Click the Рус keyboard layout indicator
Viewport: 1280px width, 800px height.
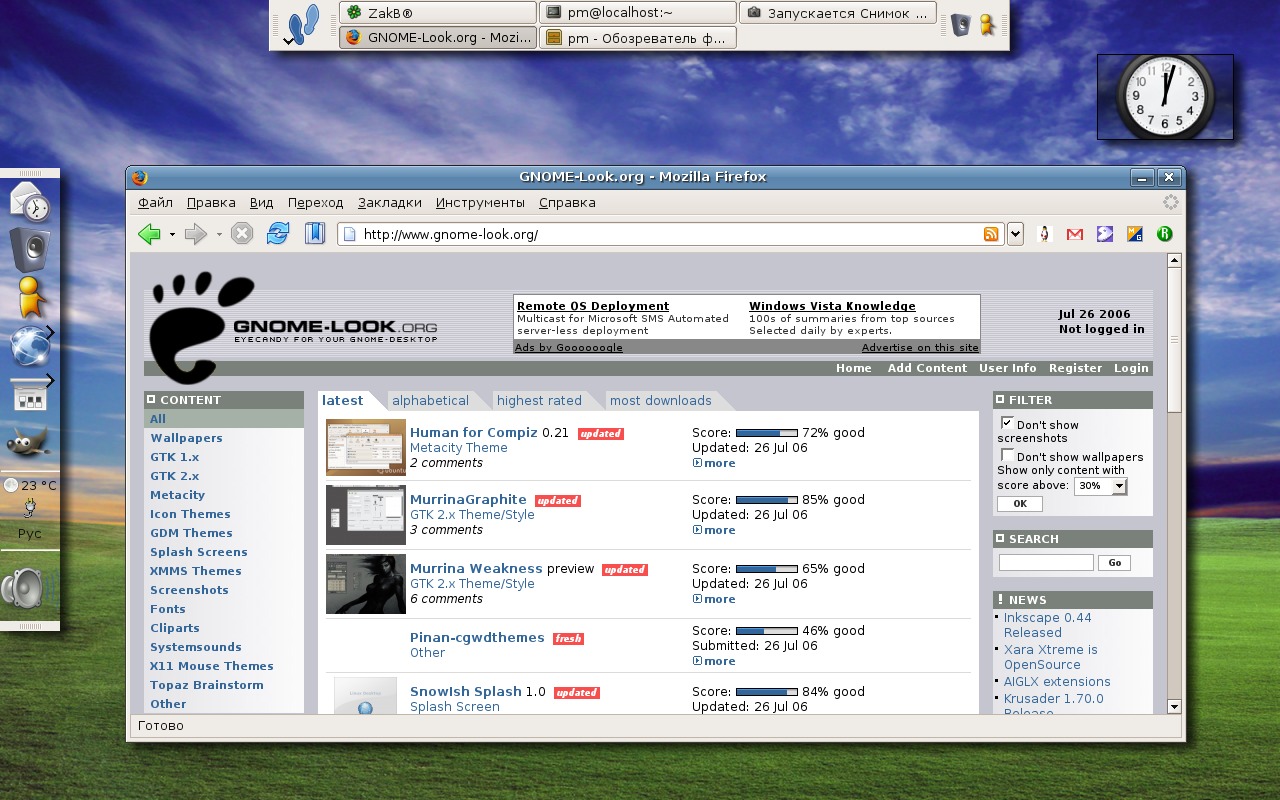pyautogui.click(x=30, y=533)
